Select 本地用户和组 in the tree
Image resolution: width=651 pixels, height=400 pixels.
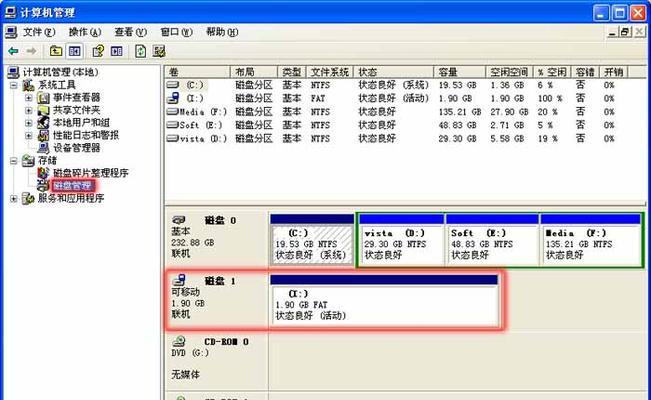pos(81,123)
